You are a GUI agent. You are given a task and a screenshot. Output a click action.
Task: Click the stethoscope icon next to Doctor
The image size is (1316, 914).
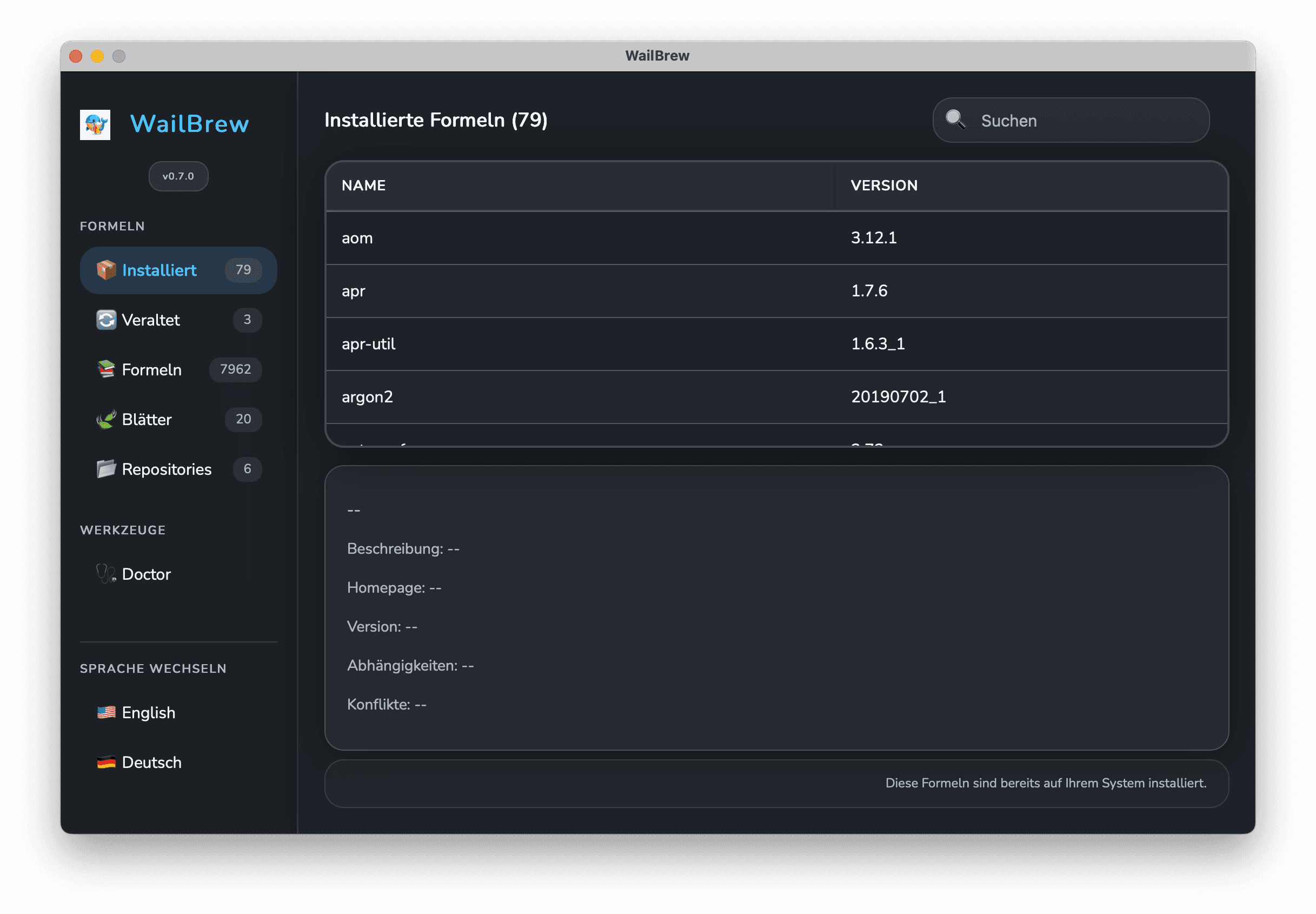[x=106, y=574]
